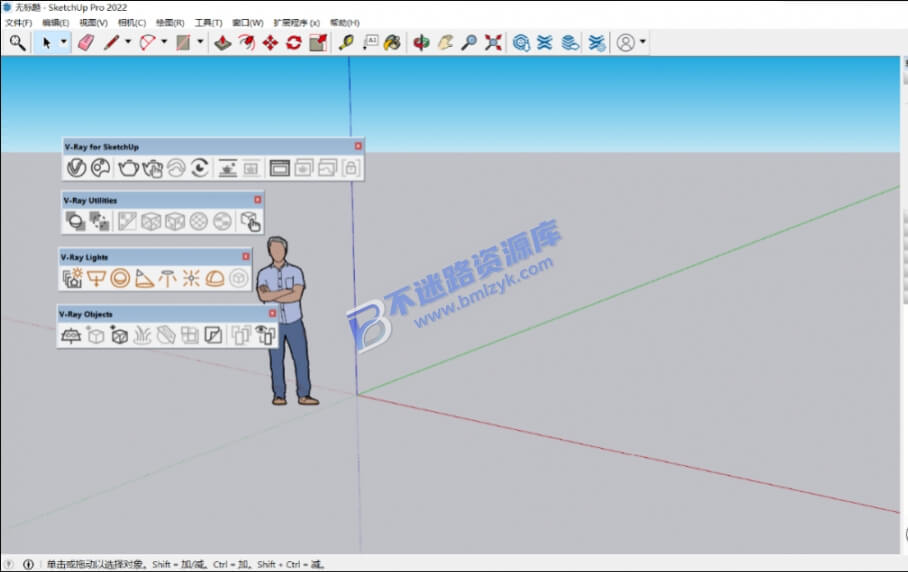Viewport: 908px width, 572px height.
Task: Expand the user account dropdown arrow
Action: 642,42
